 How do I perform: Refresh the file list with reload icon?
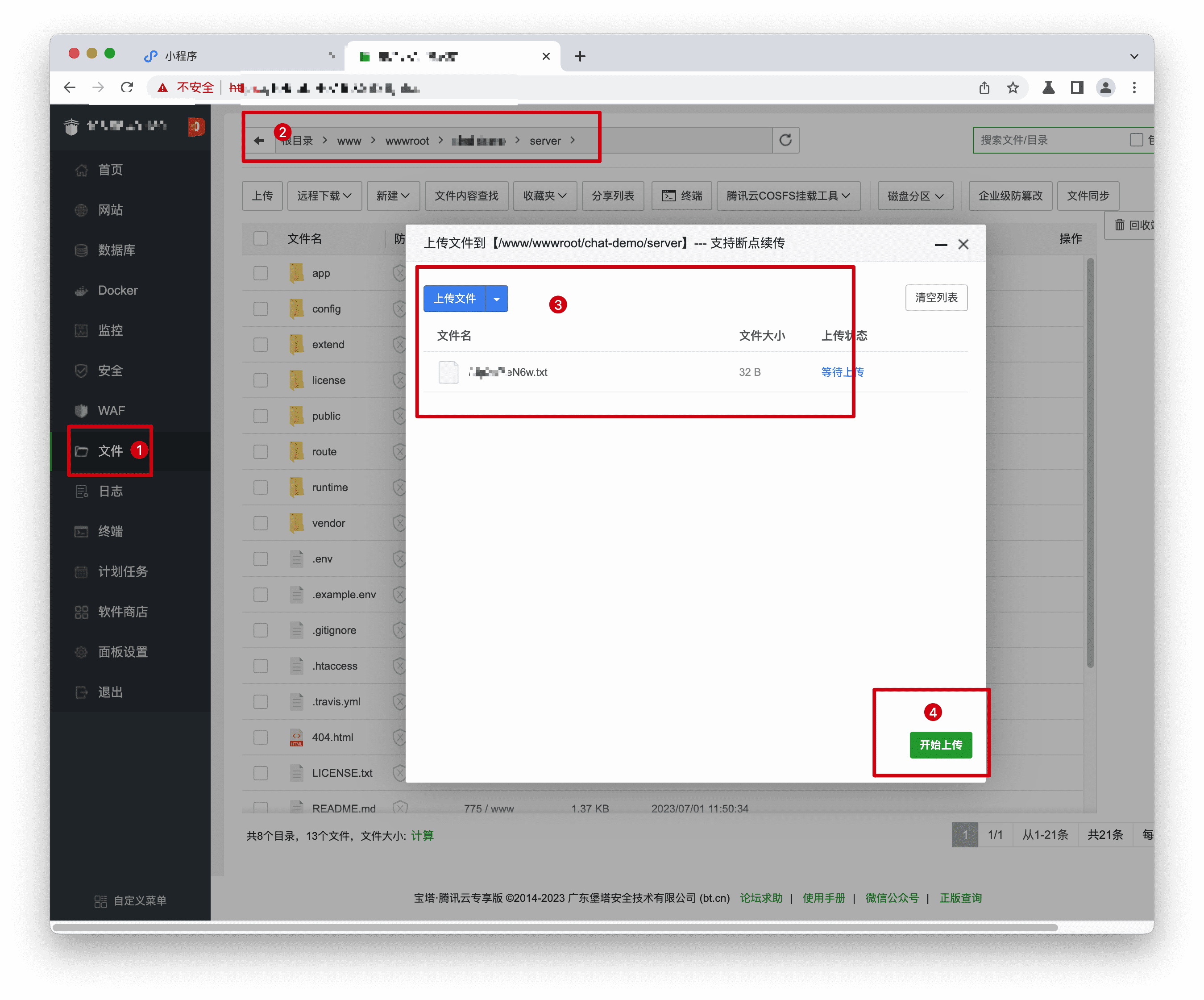(x=785, y=140)
